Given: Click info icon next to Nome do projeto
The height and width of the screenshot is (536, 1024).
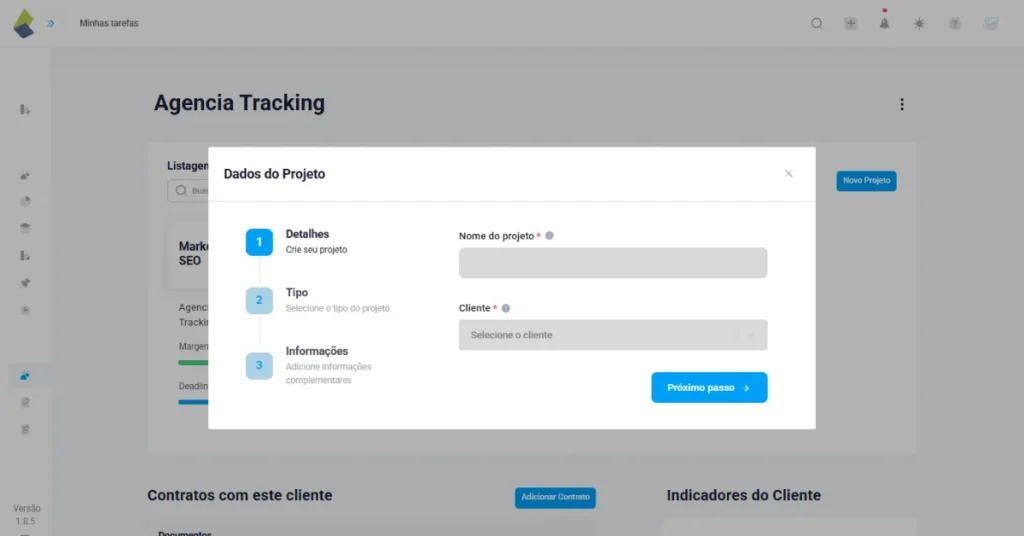Looking at the screenshot, I should 549,236.
